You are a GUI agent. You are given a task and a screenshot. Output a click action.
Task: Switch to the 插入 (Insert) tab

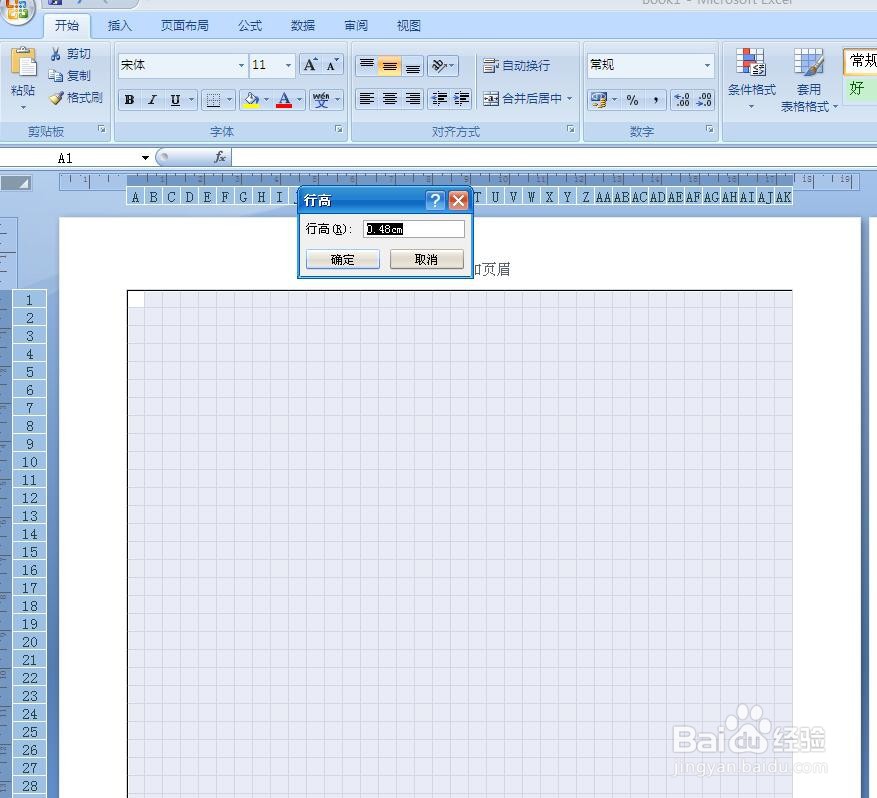(119, 26)
